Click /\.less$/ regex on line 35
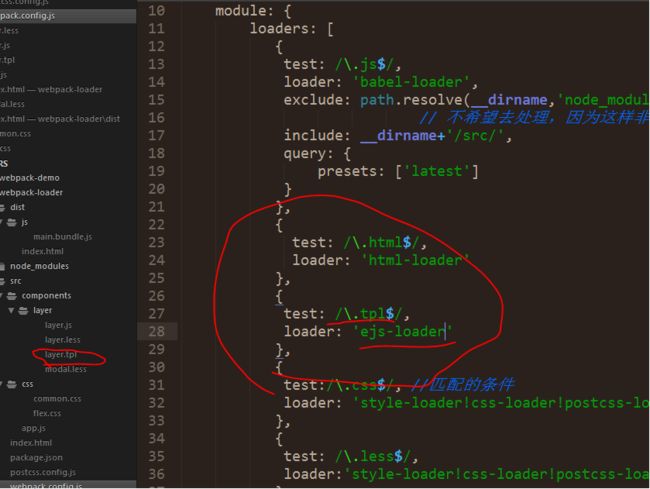 pyautogui.click(x=373, y=456)
